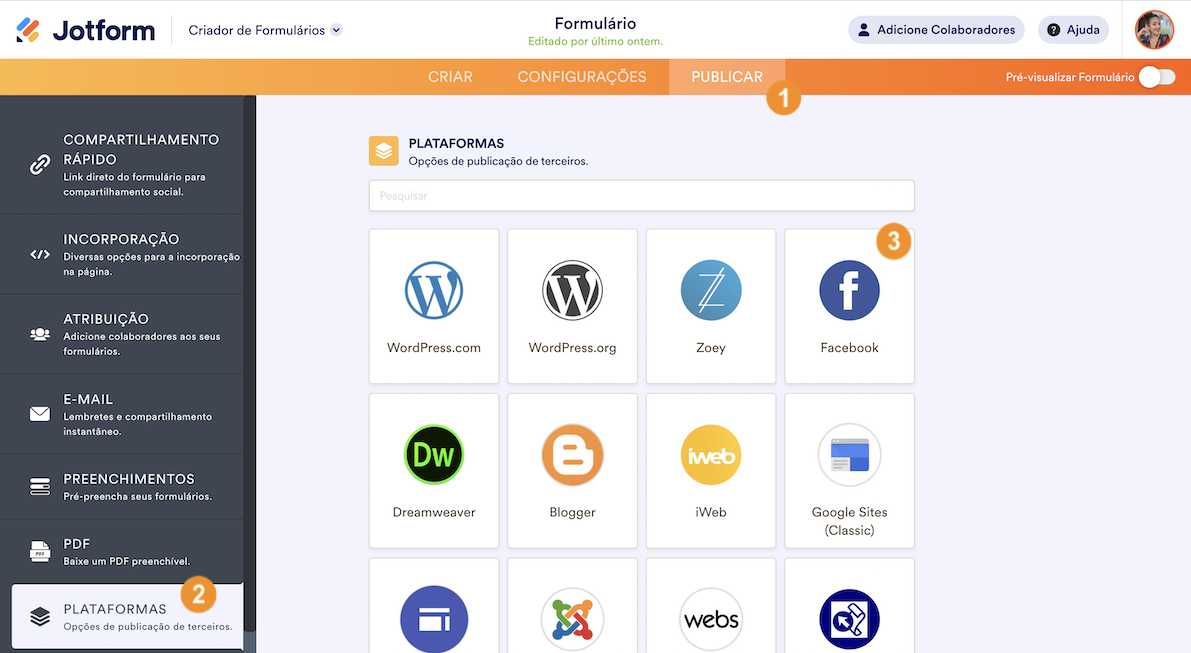The image size is (1191, 653).
Task: Click the orange Plataformas header icon
Action: 384,151
